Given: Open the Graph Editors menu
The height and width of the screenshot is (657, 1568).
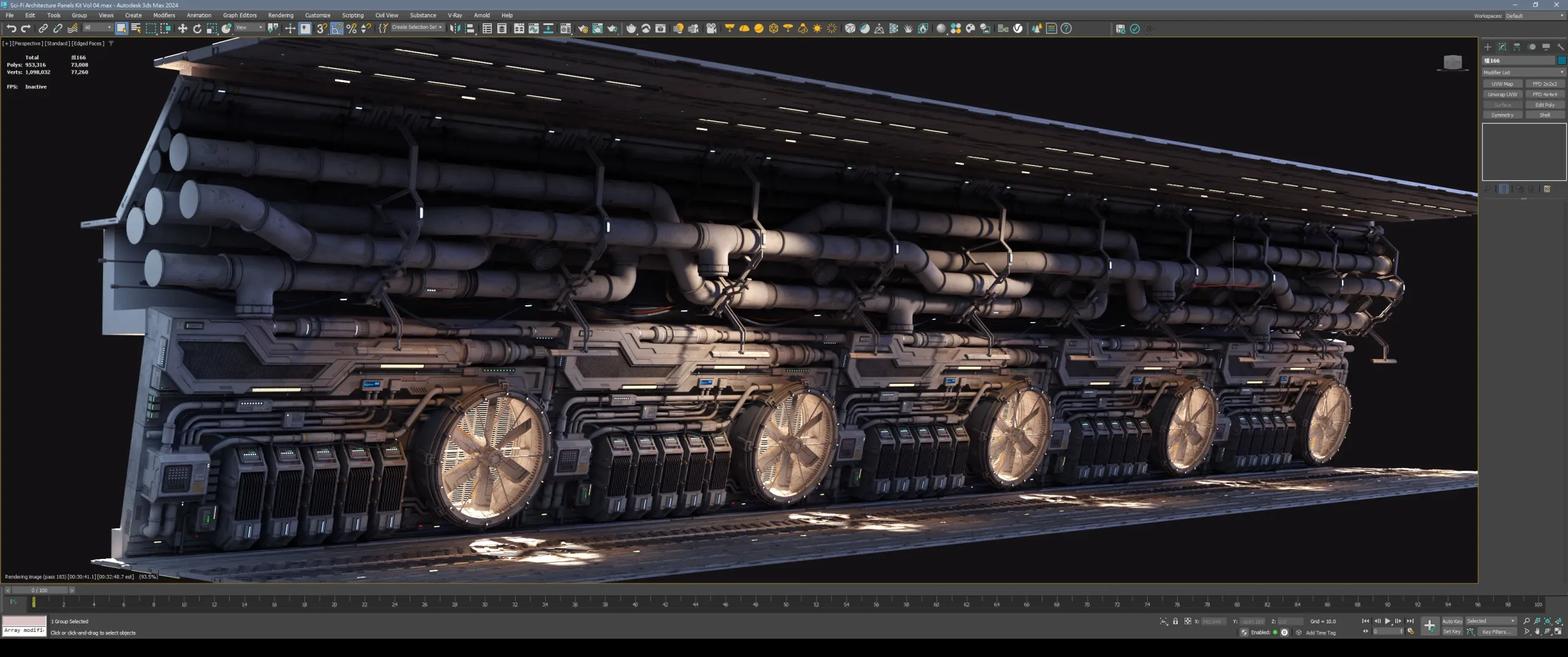Looking at the screenshot, I should [x=239, y=15].
